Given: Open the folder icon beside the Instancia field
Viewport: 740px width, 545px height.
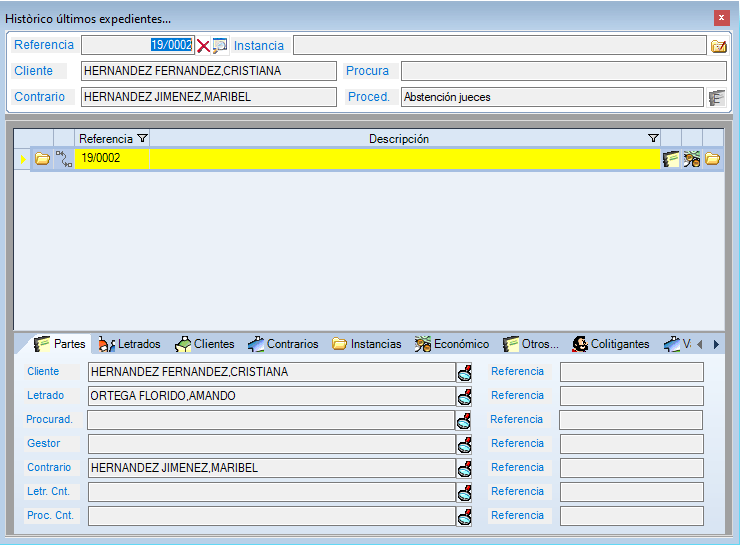Looking at the screenshot, I should (x=718, y=45).
